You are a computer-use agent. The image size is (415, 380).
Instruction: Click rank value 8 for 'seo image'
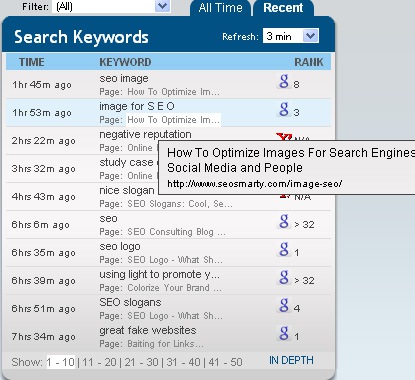point(296,85)
